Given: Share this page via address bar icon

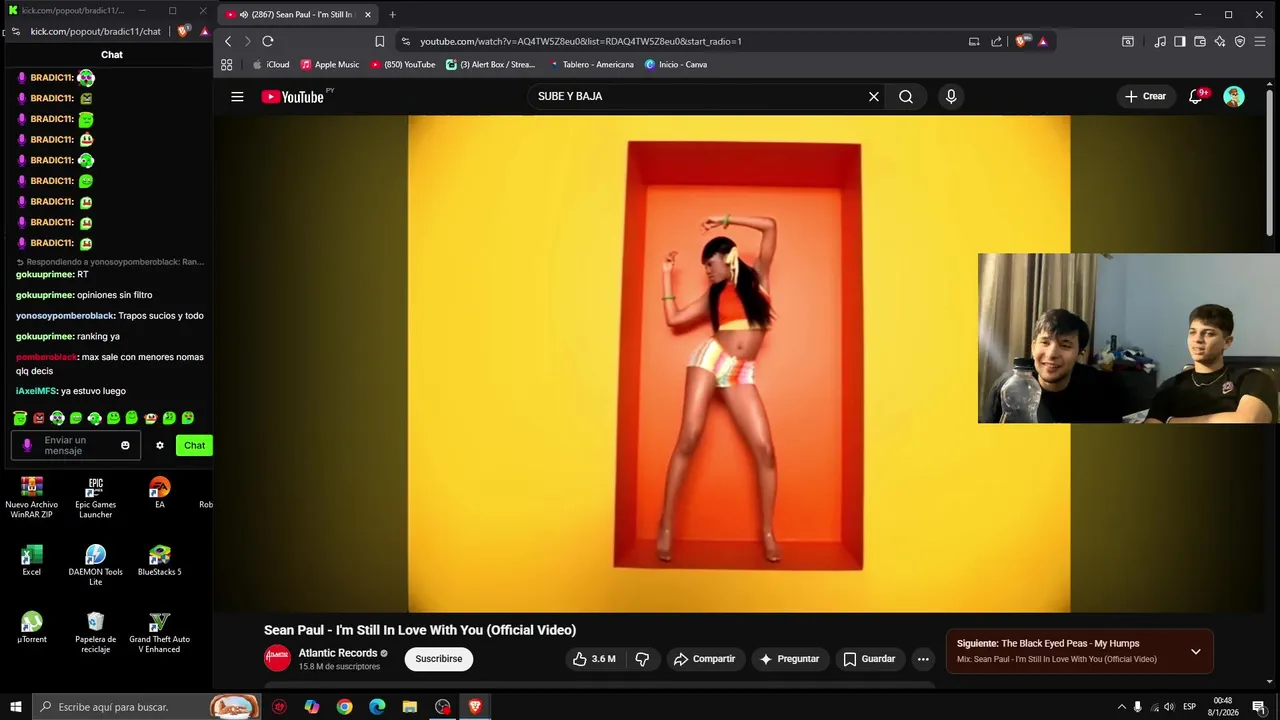Looking at the screenshot, I should [x=997, y=41].
